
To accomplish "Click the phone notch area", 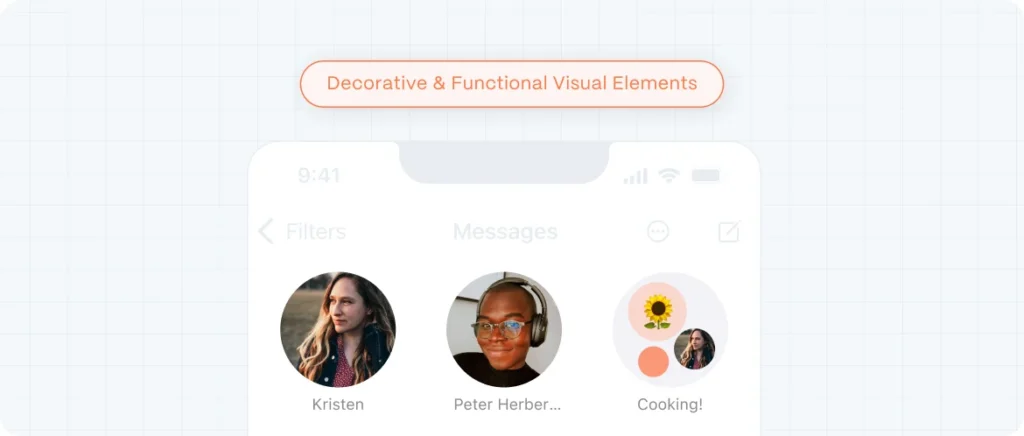I will 504,162.
